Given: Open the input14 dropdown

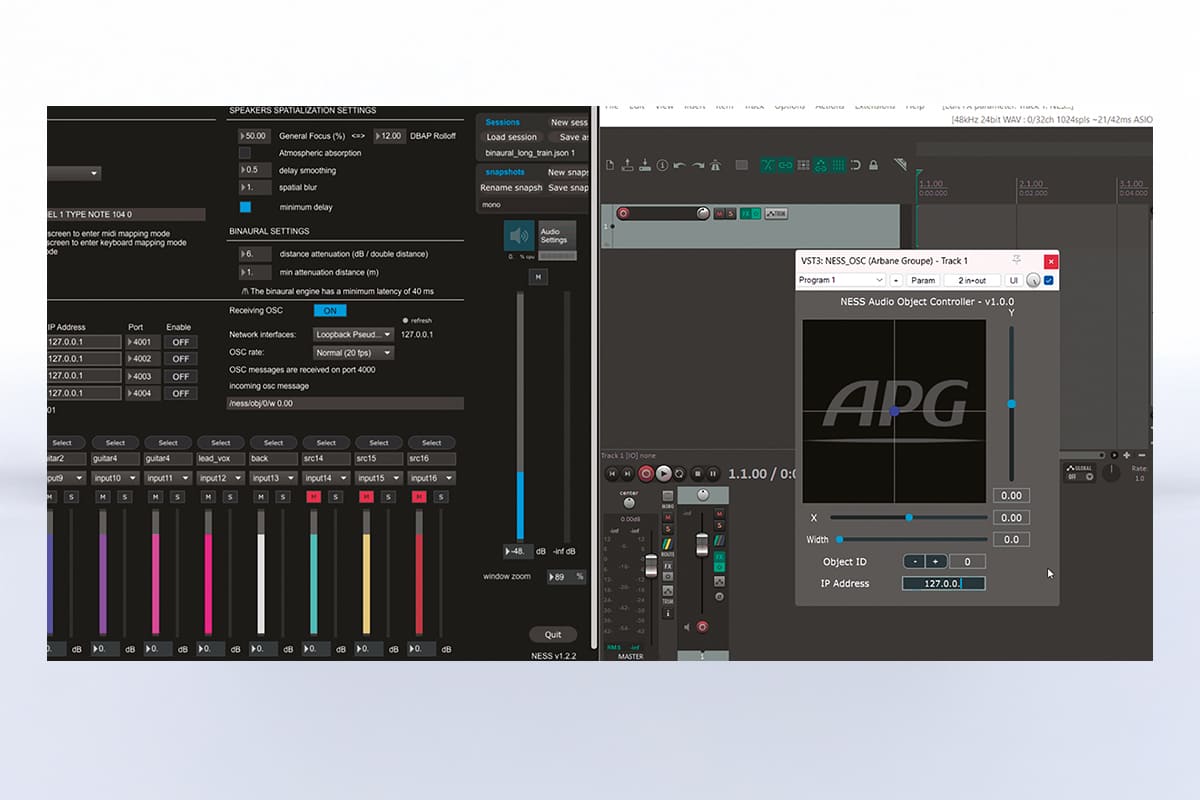Looking at the screenshot, I should coord(326,478).
